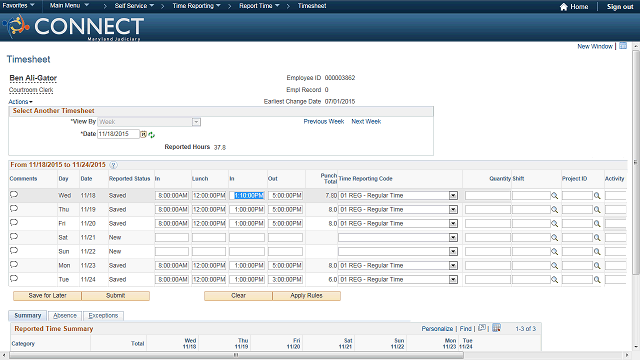This screenshot has height=360, width=640.
Task: Click the help icon beside date range
Action: point(113,165)
